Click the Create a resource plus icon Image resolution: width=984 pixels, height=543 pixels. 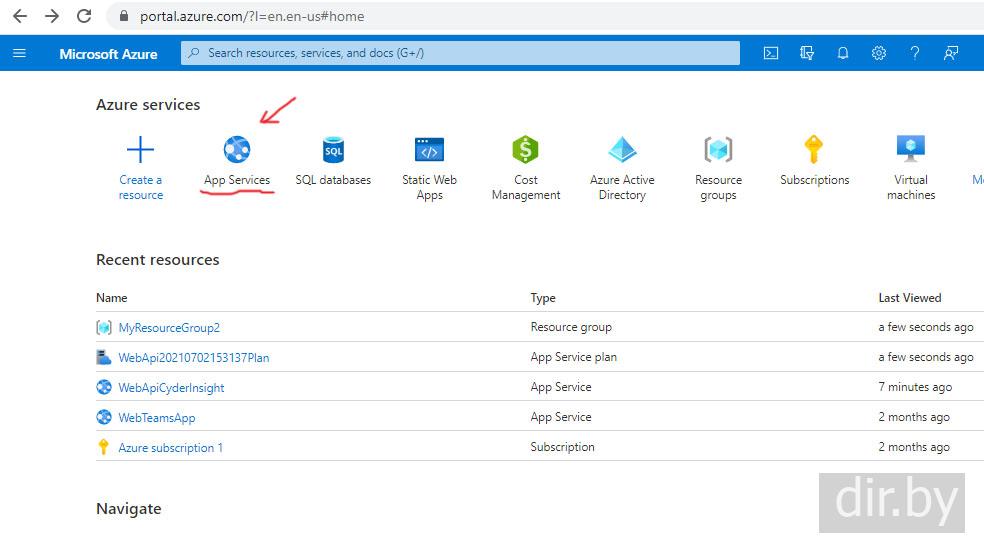[141, 150]
